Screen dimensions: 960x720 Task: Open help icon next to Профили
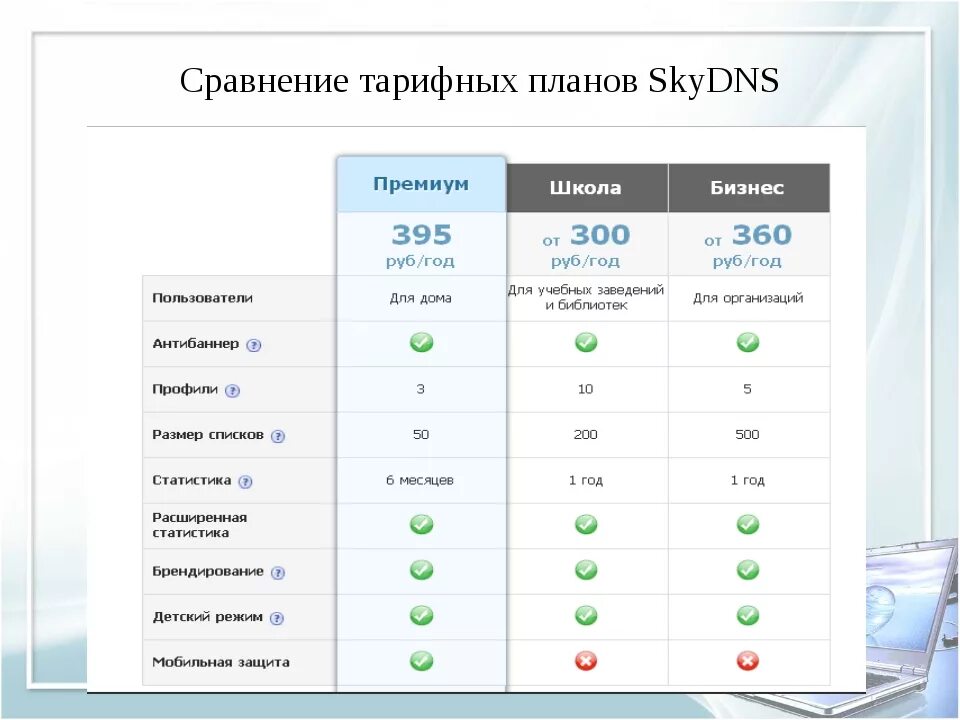(x=232, y=391)
